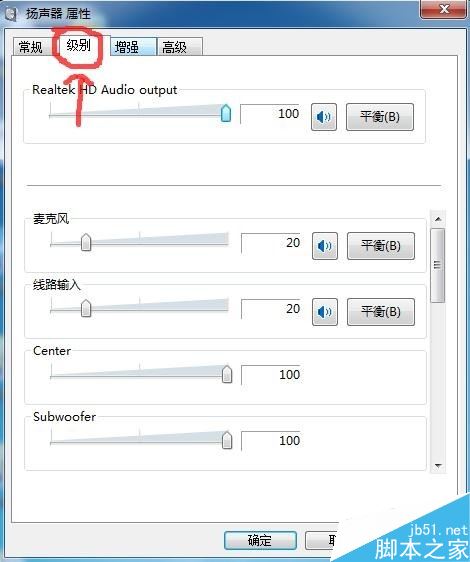This screenshot has width=470, height=562.
Task: Click the Realtek HD Audio output slider thumb
Action: coord(226,113)
